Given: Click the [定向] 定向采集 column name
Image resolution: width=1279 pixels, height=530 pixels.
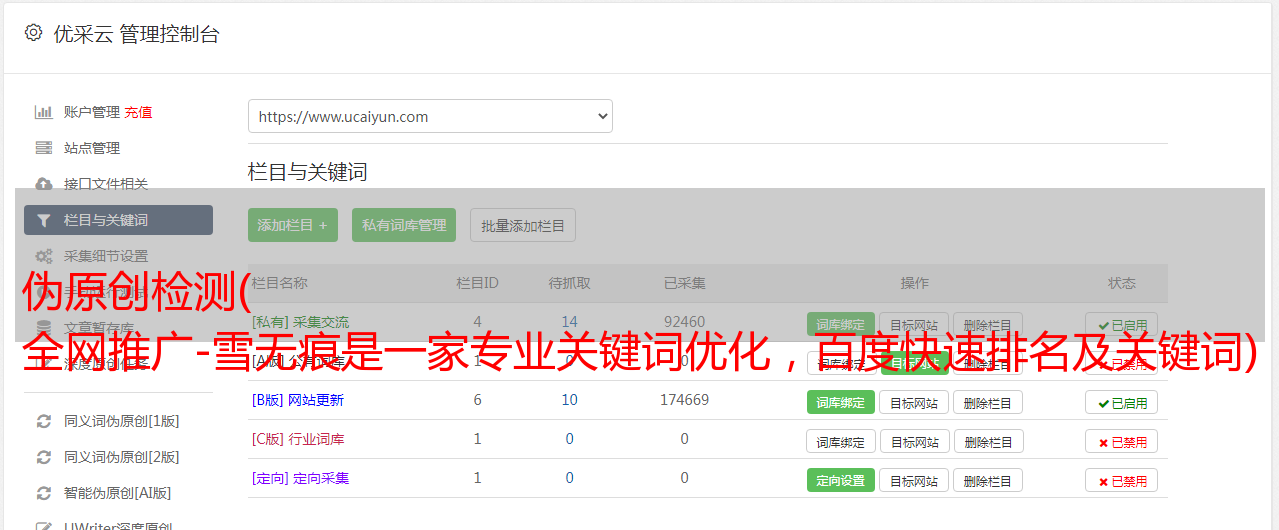Looking at the screenshot, I should [x=301, y=478].
